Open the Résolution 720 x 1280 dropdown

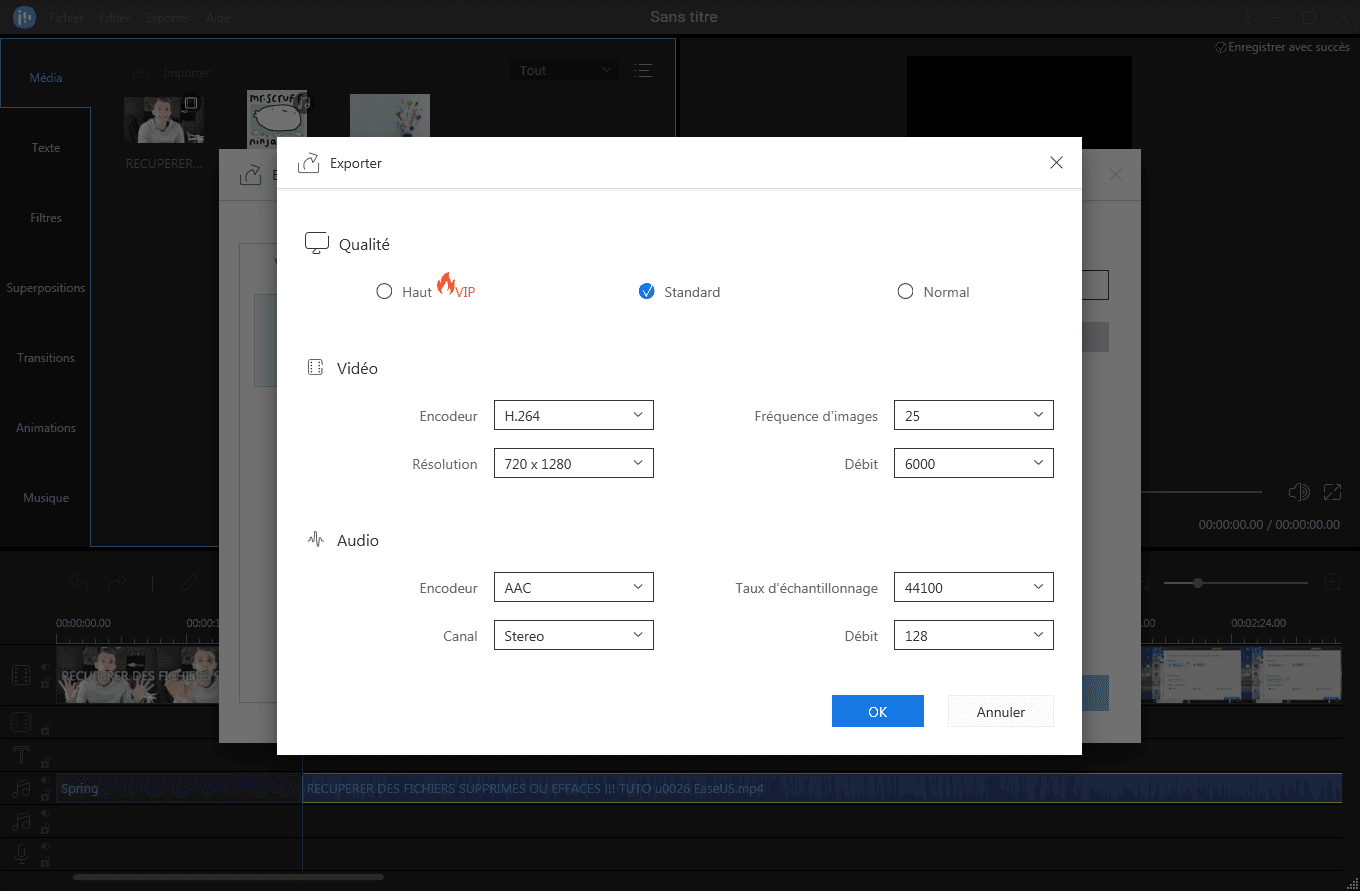[574, 463]
